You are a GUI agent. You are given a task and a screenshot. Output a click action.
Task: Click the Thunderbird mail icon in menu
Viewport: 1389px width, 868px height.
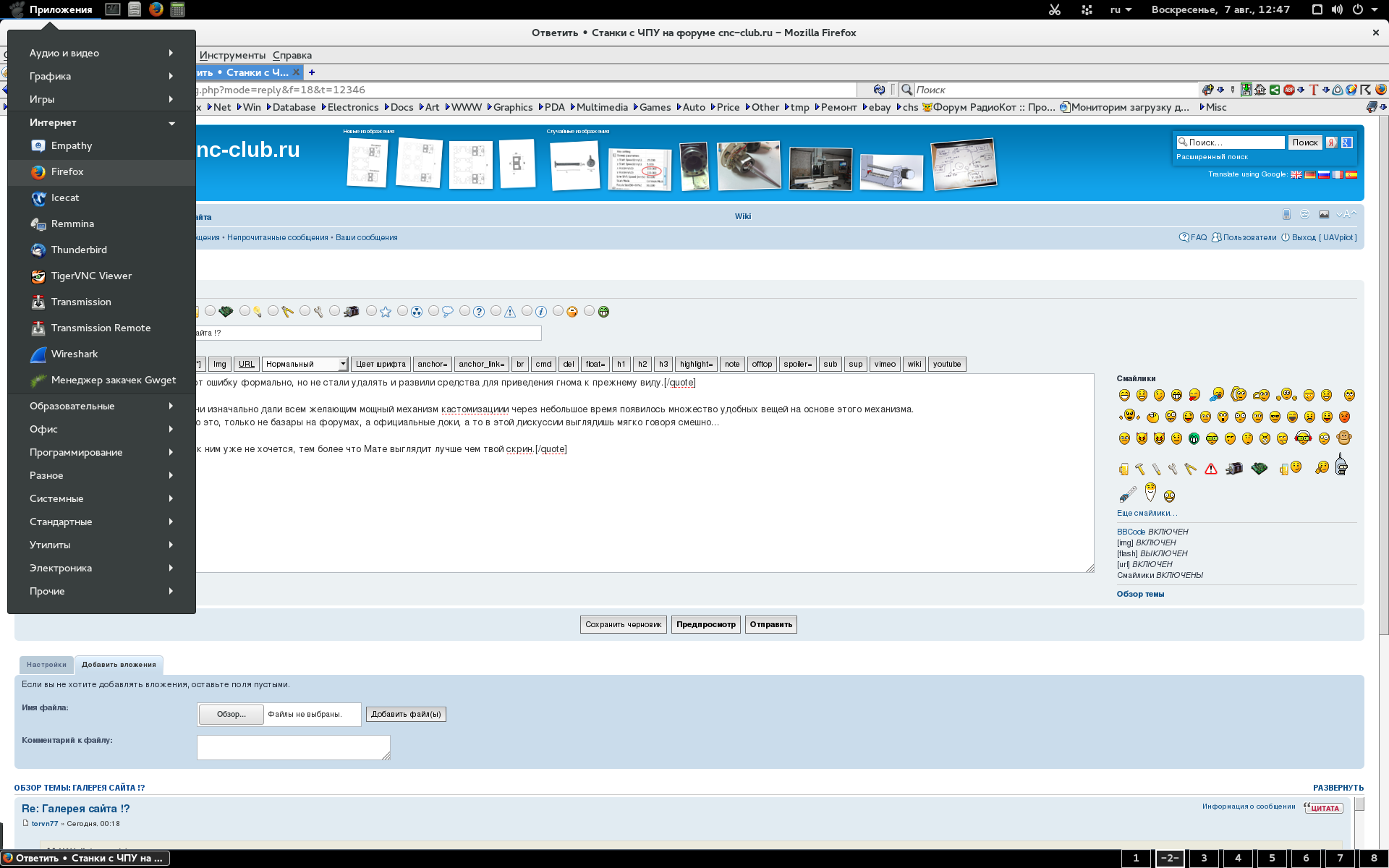click(39, 250)
